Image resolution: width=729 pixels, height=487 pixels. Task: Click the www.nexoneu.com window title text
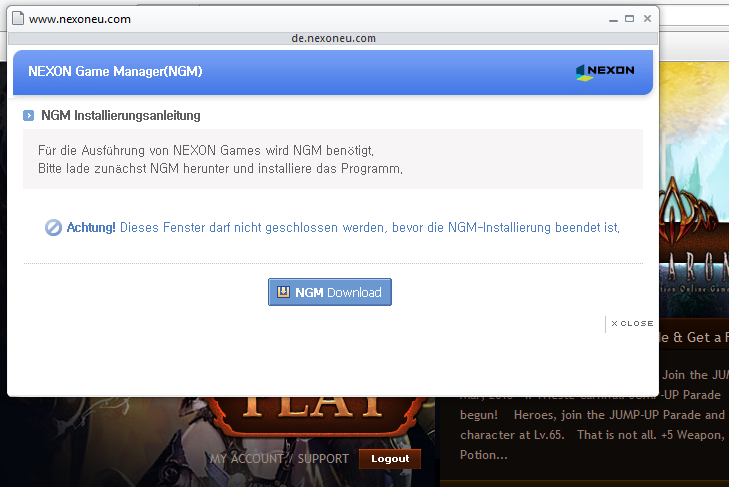[x=80, y=19]
